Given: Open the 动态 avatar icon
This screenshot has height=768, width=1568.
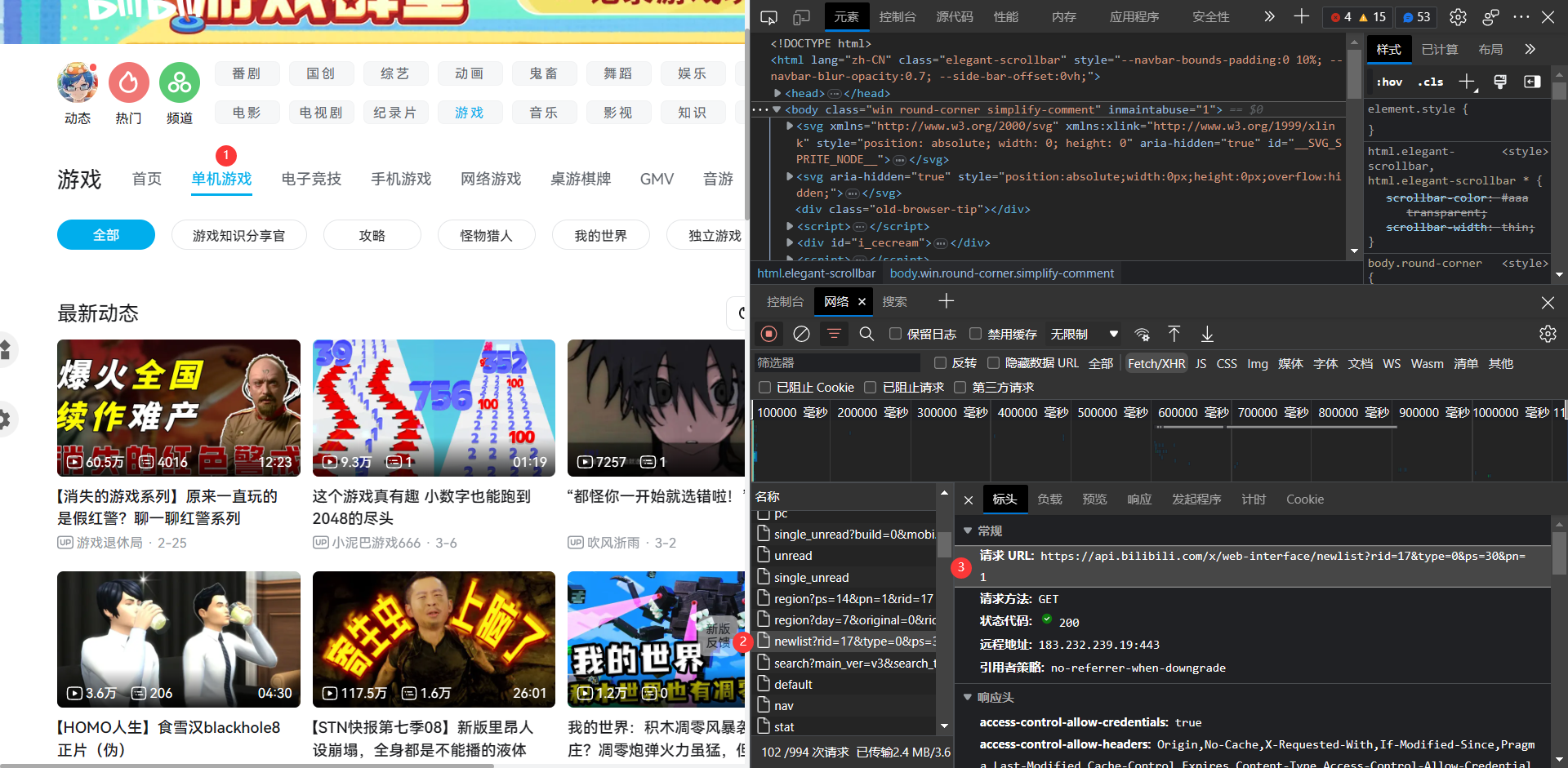Looking at the screenshot, I should (x=78, y=82).
